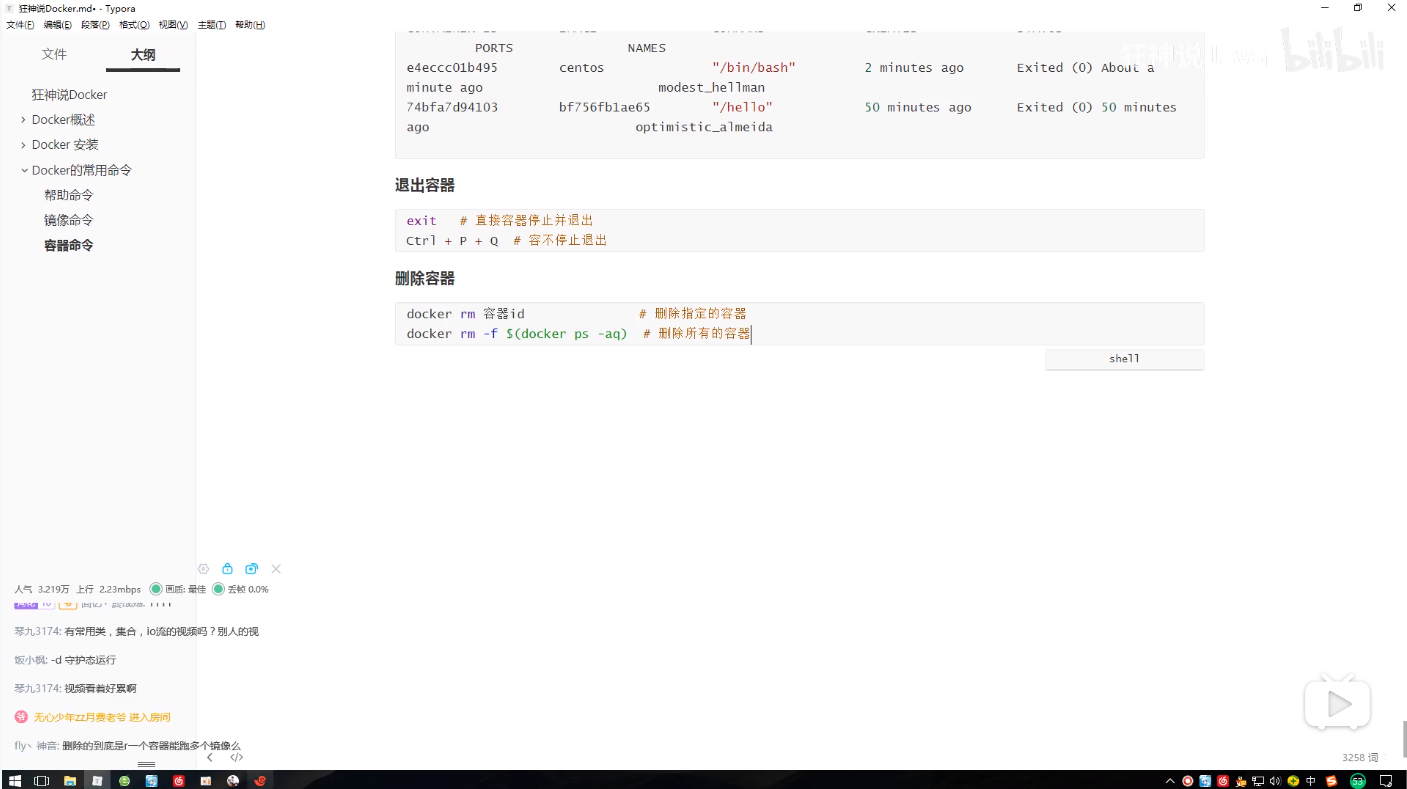Click the red NetEase music icon on the taskbar

[x=179, y=781]
